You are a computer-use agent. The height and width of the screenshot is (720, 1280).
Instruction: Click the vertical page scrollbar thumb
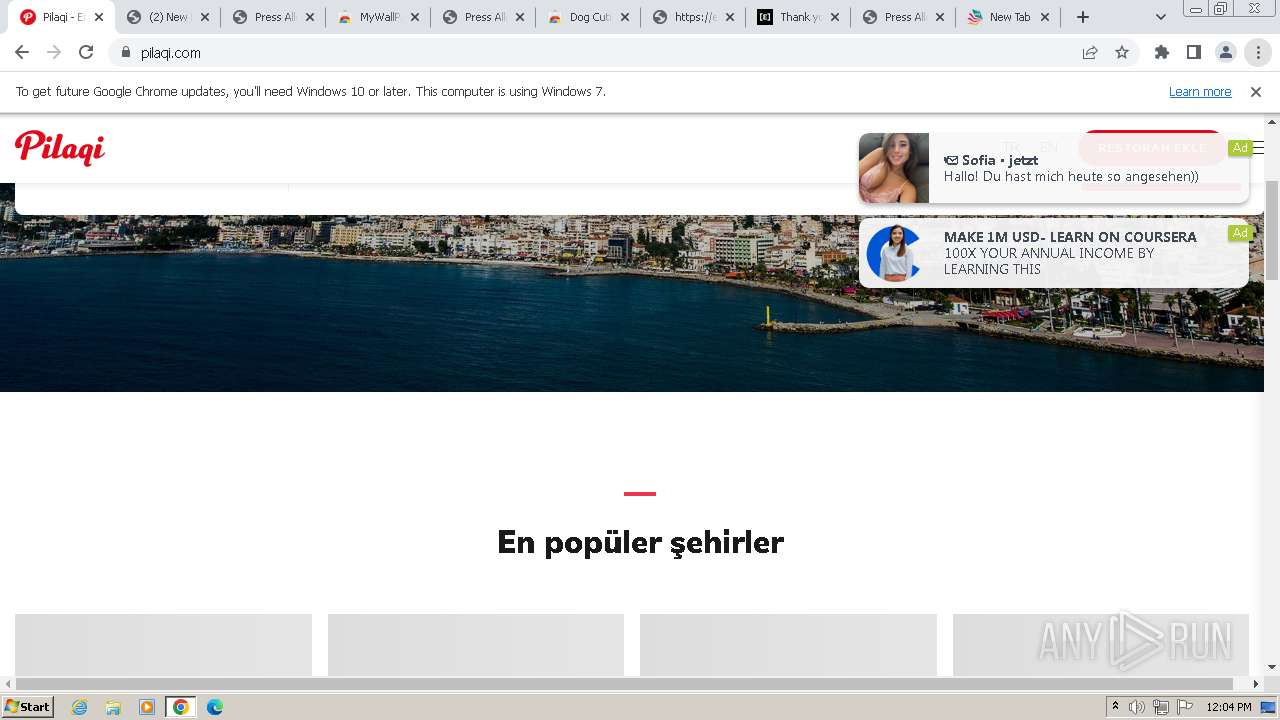(1272, 231)
